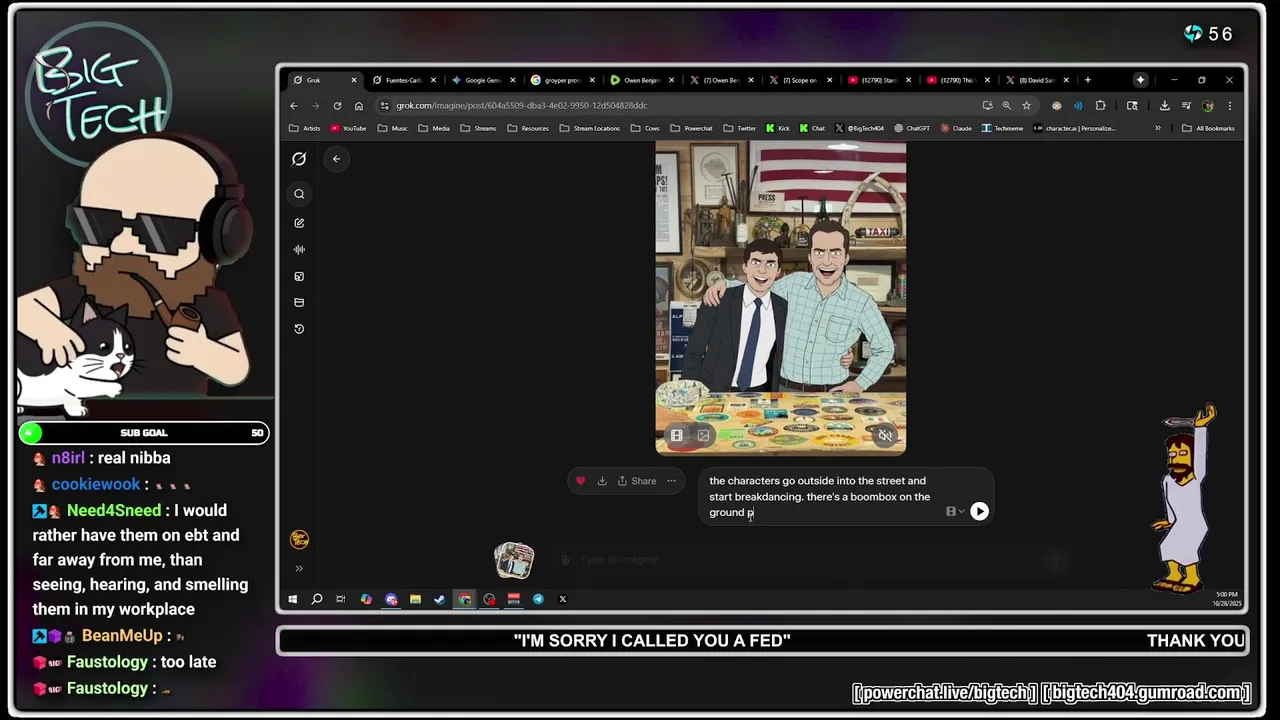Click inside the prompt text about breakdancing
The height and width of the screenshot is (720, 1280).
(x=820, y=496)
